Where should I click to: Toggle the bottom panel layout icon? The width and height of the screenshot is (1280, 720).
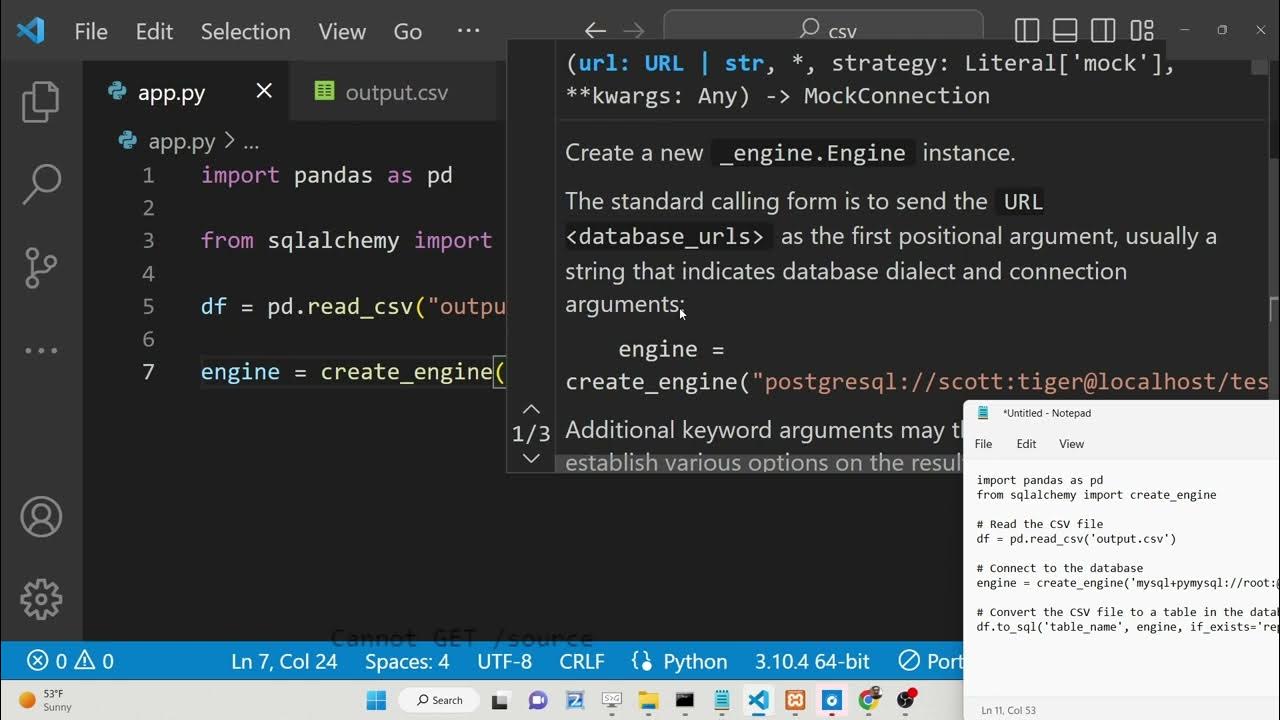[x=1065, y=31]
